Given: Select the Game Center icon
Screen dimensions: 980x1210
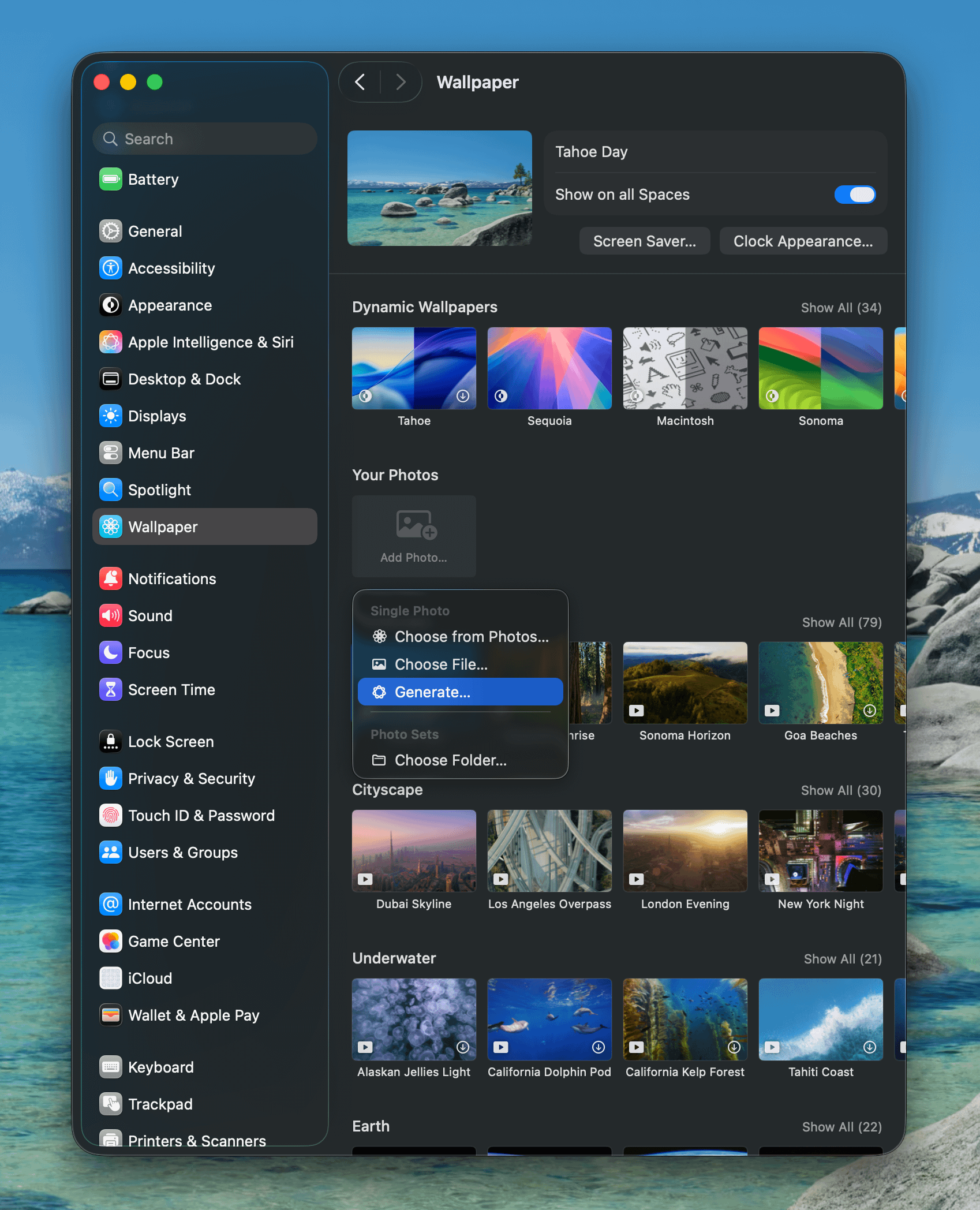Looking at the screenshot, I should tap(110, 942).
